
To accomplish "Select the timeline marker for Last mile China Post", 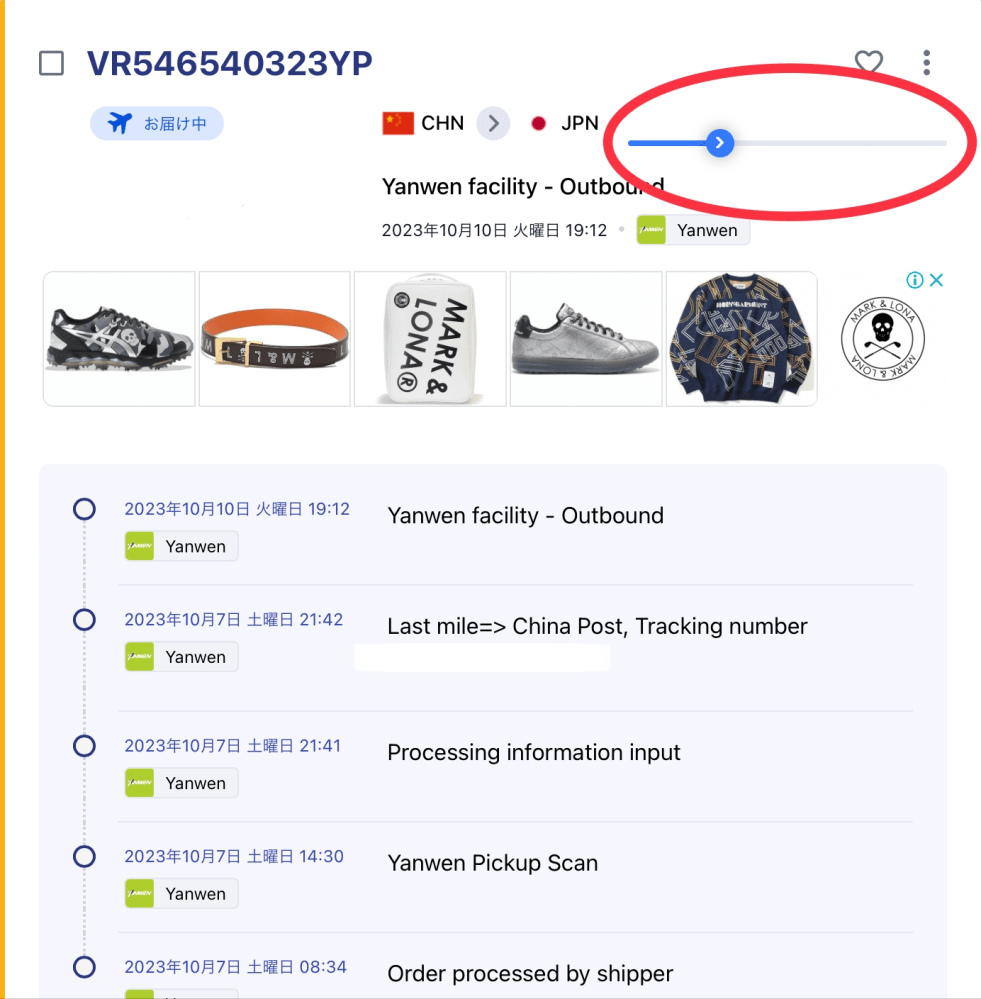I will [x=84, y=619].
